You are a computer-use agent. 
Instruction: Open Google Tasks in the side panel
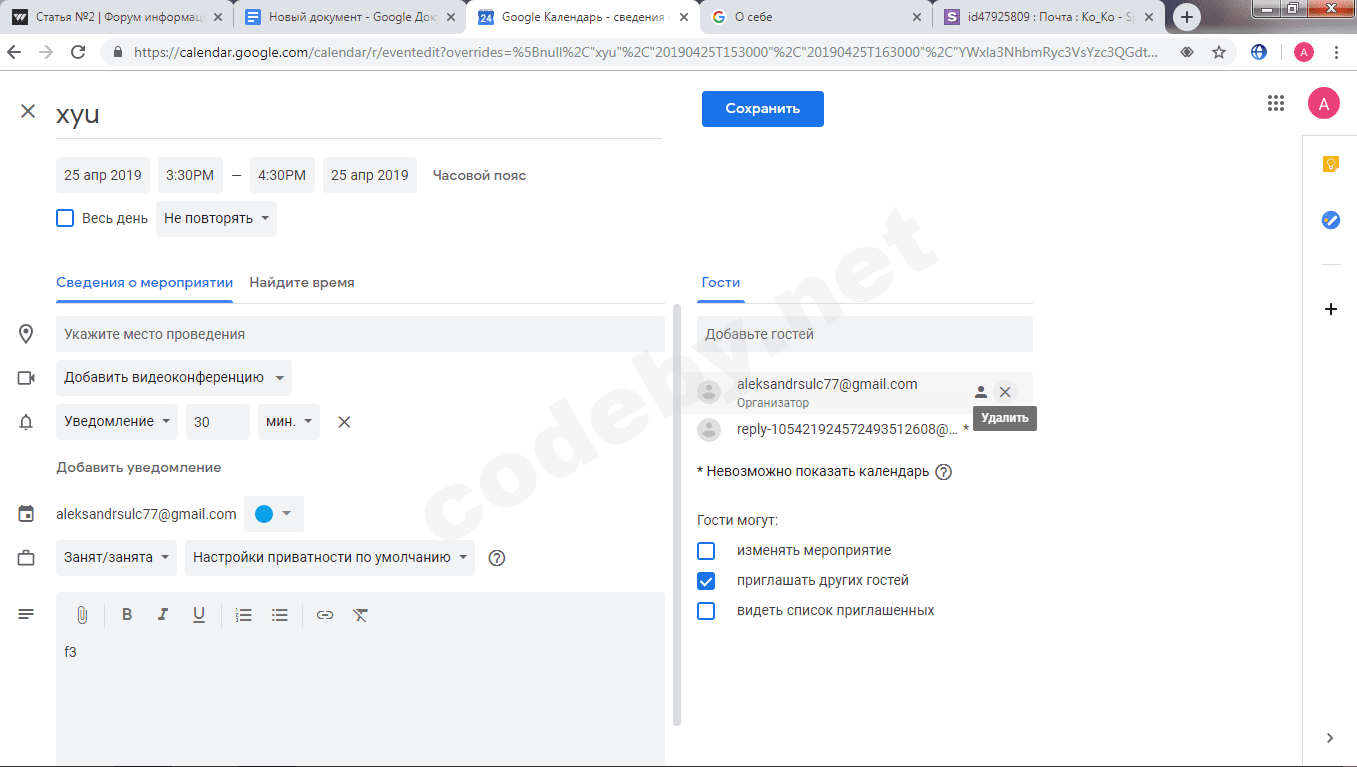1330,220
